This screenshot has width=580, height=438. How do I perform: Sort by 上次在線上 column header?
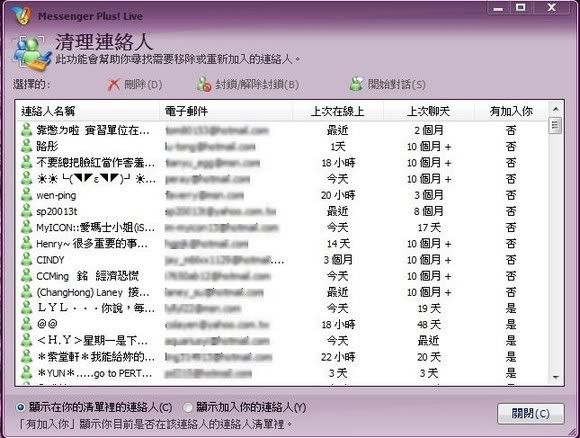pyautogui.click(x=338, y=111)
